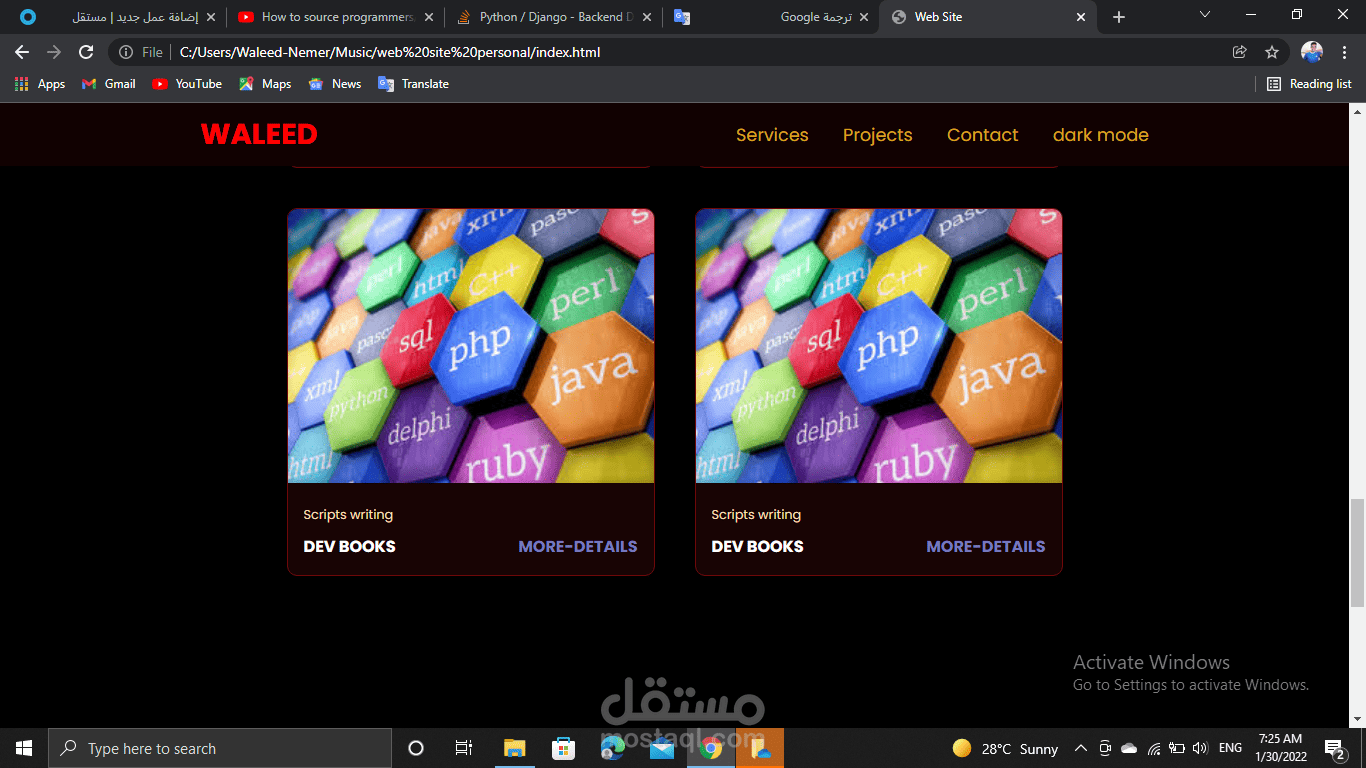Go back to the previous page
The width and height of the screenshot is (1366, 768).
pos(22,52)
